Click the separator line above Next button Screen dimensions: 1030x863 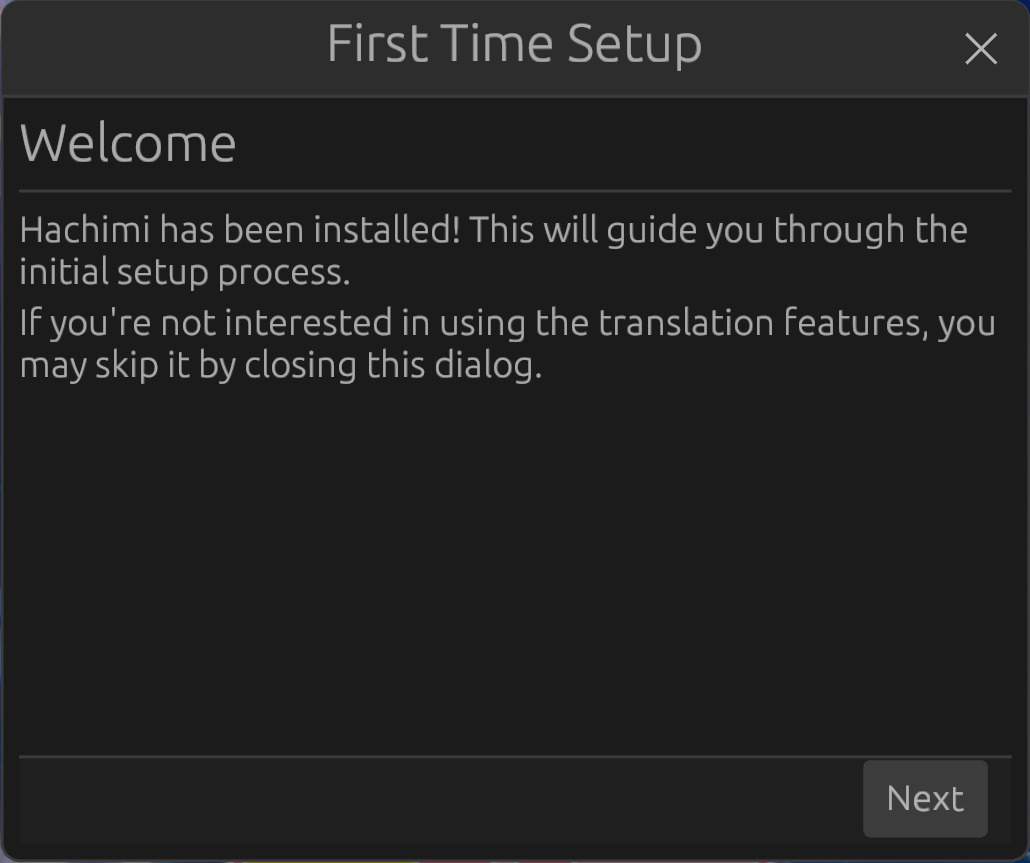coord(514,757)
